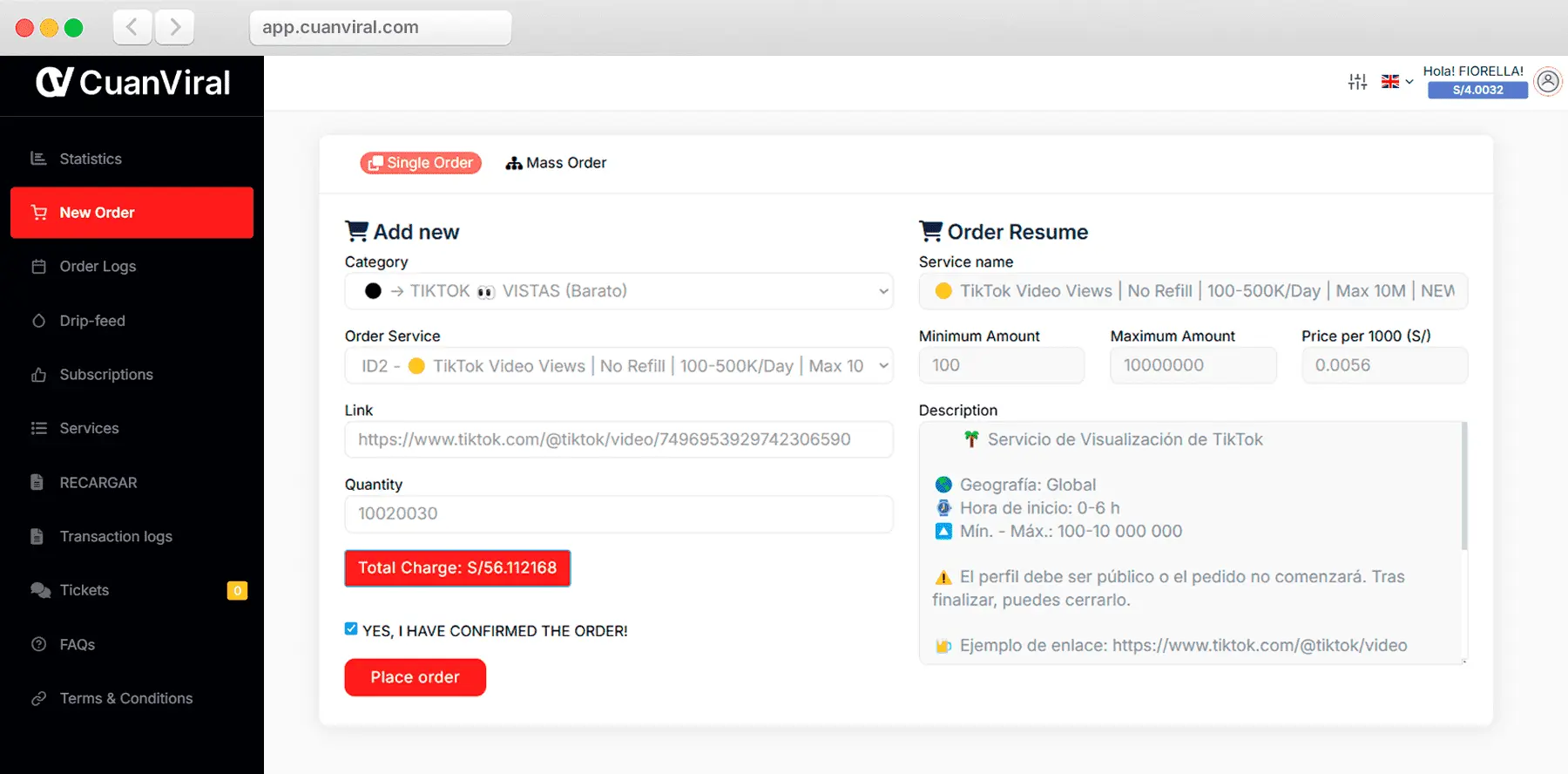Click the Subscriptions thumbs-up icon
This screenshot has height=774, width=1568.
tap(38, 375)
